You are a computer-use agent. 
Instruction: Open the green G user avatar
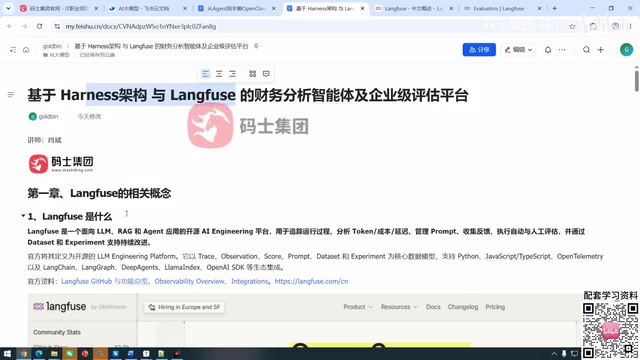point(627,49)
